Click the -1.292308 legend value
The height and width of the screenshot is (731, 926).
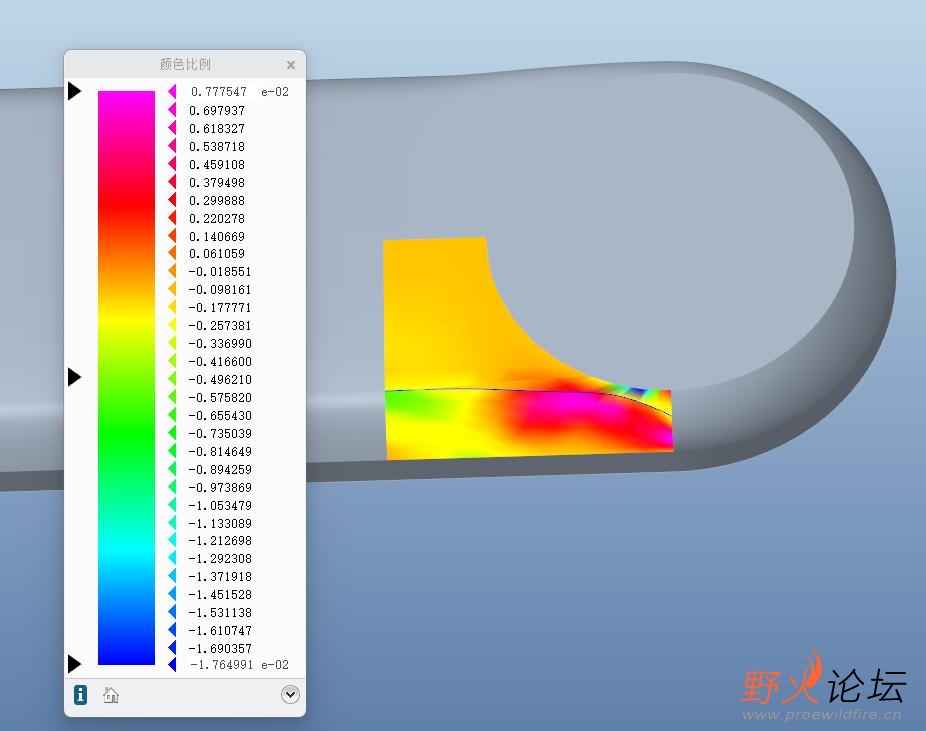(220, 559)
